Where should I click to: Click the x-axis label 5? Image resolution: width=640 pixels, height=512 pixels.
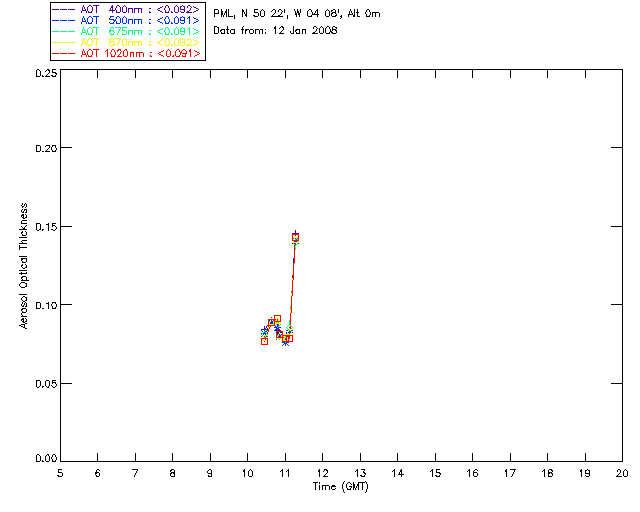(x=60, y=473)
